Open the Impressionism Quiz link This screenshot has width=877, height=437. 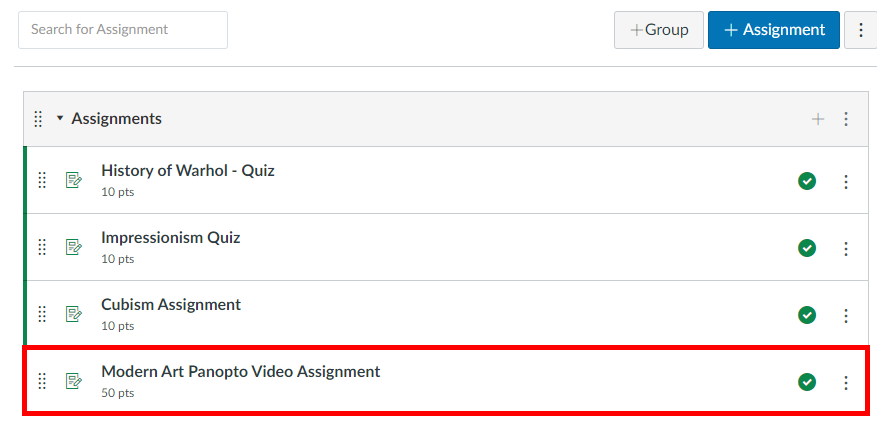(171, 238)
